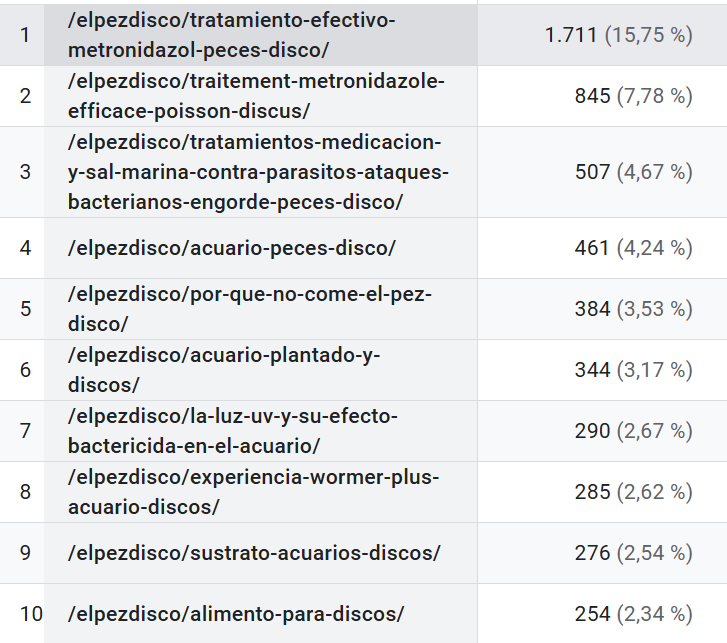Select the 461 (4,24 %) value cell
The image size is (727, 643).
[x=633, y=247]
